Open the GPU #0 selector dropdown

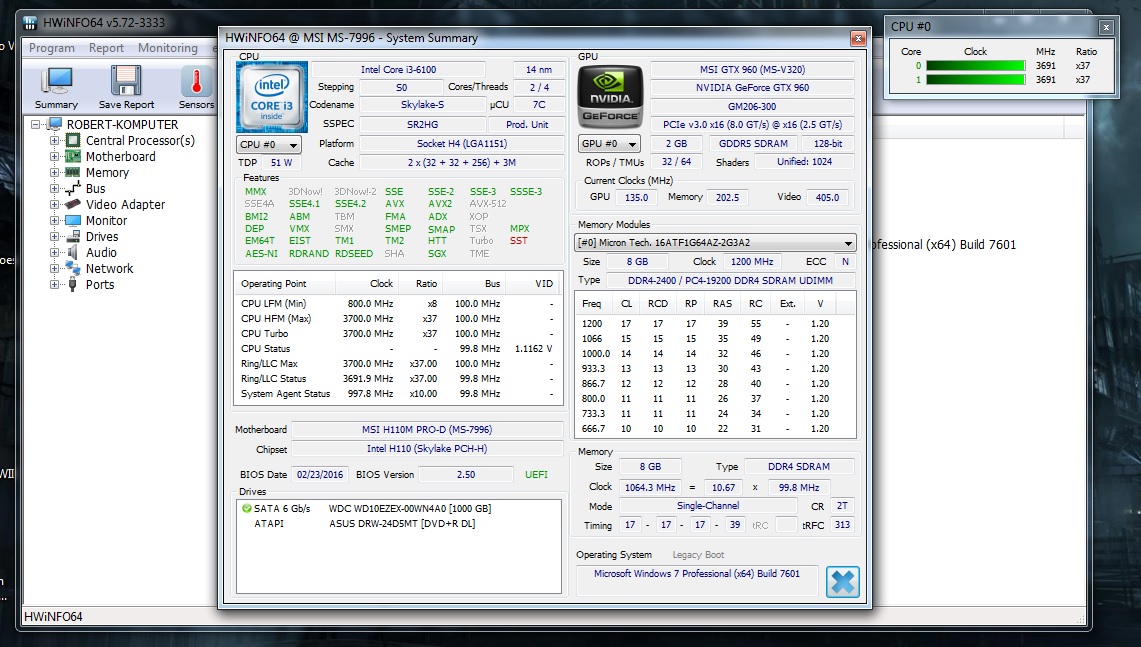609,143
